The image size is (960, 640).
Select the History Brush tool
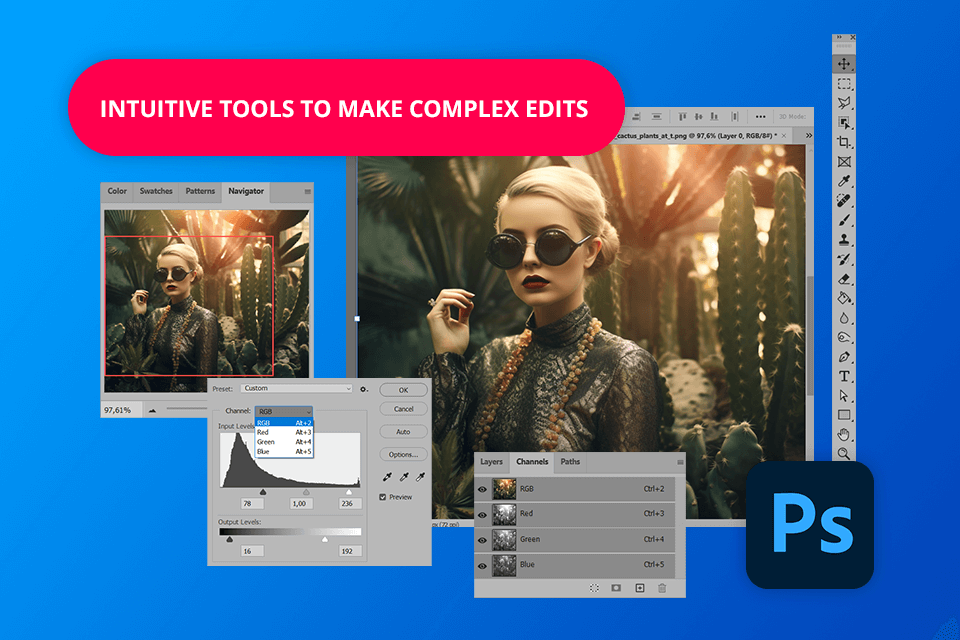pyautogui.click(x=844, y=259)
